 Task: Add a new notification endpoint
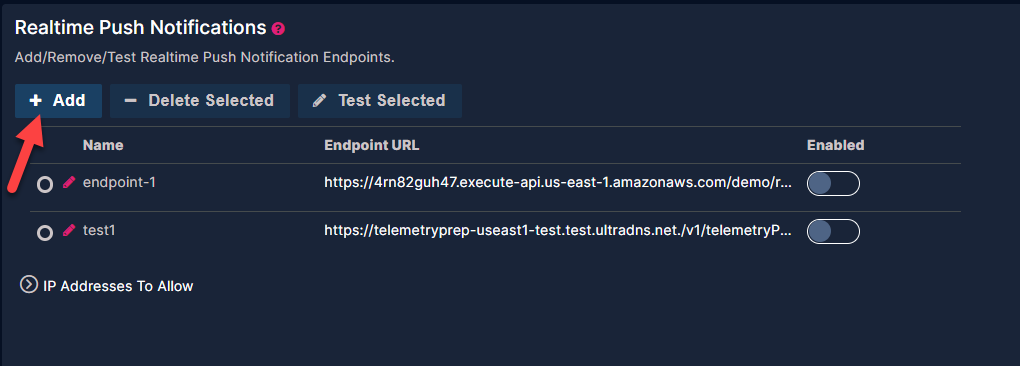59,101
